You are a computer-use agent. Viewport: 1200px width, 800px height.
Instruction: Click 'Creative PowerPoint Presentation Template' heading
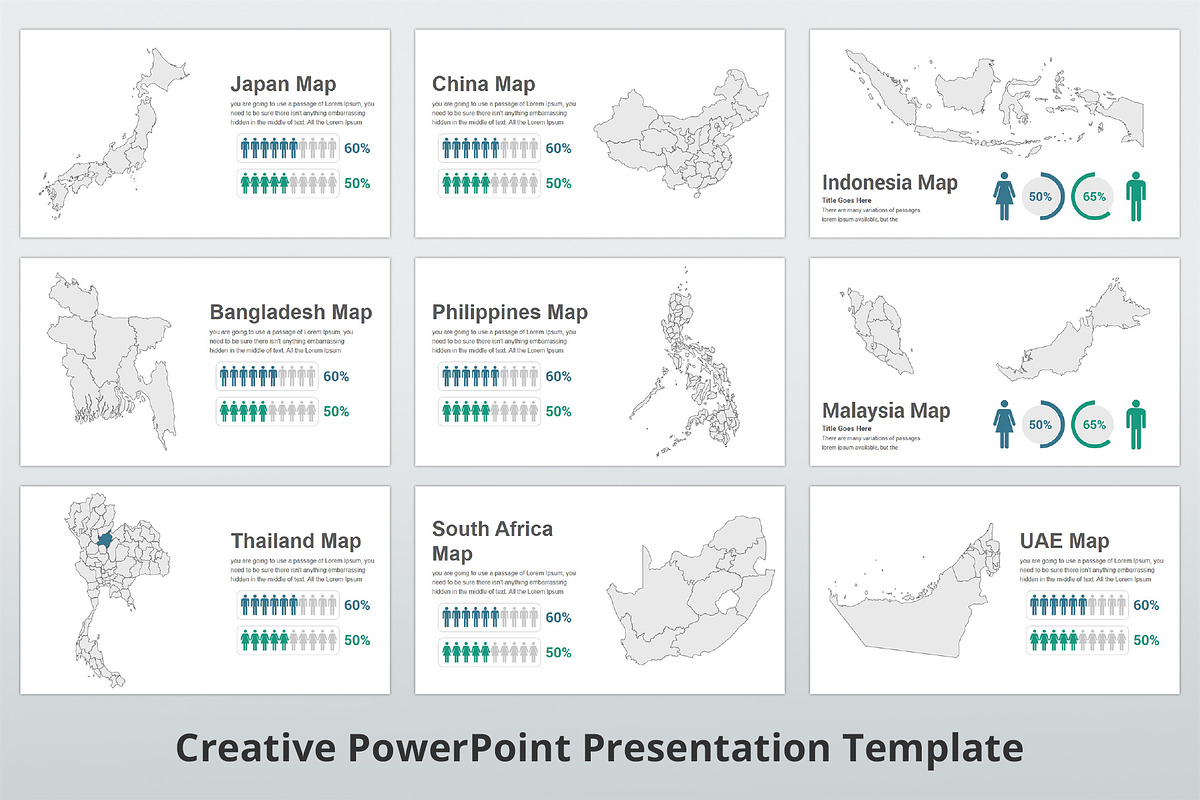click(x=600, y=747)
